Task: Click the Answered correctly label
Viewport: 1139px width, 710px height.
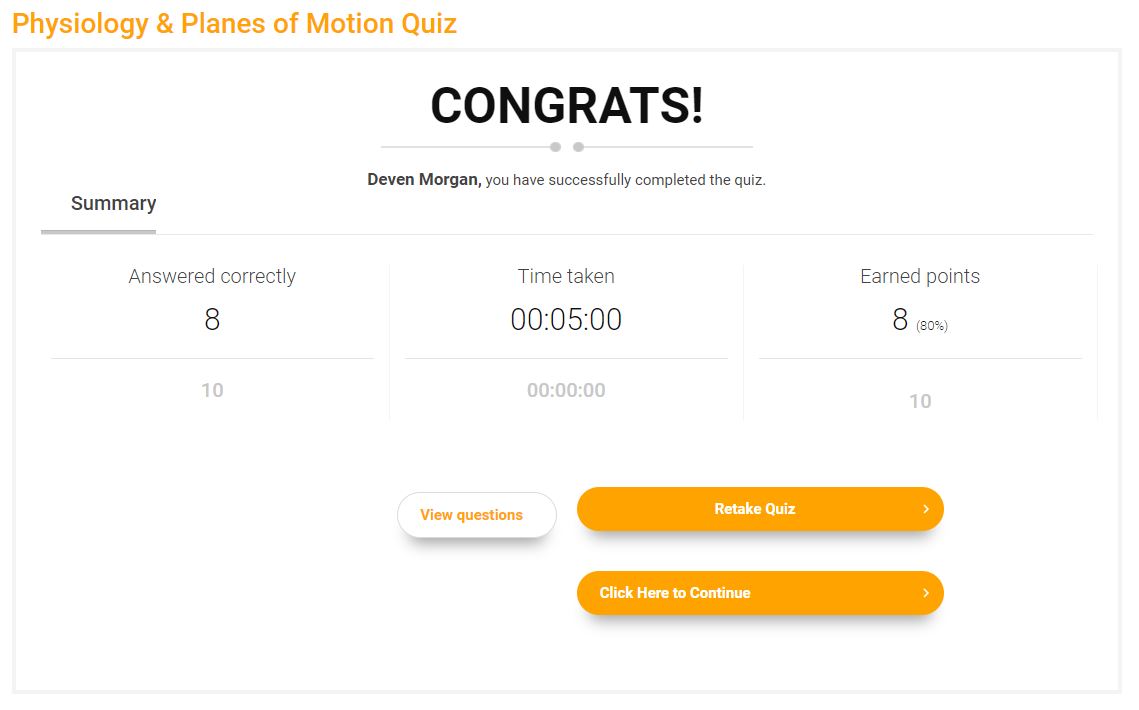Action: (x=212, y=277)
